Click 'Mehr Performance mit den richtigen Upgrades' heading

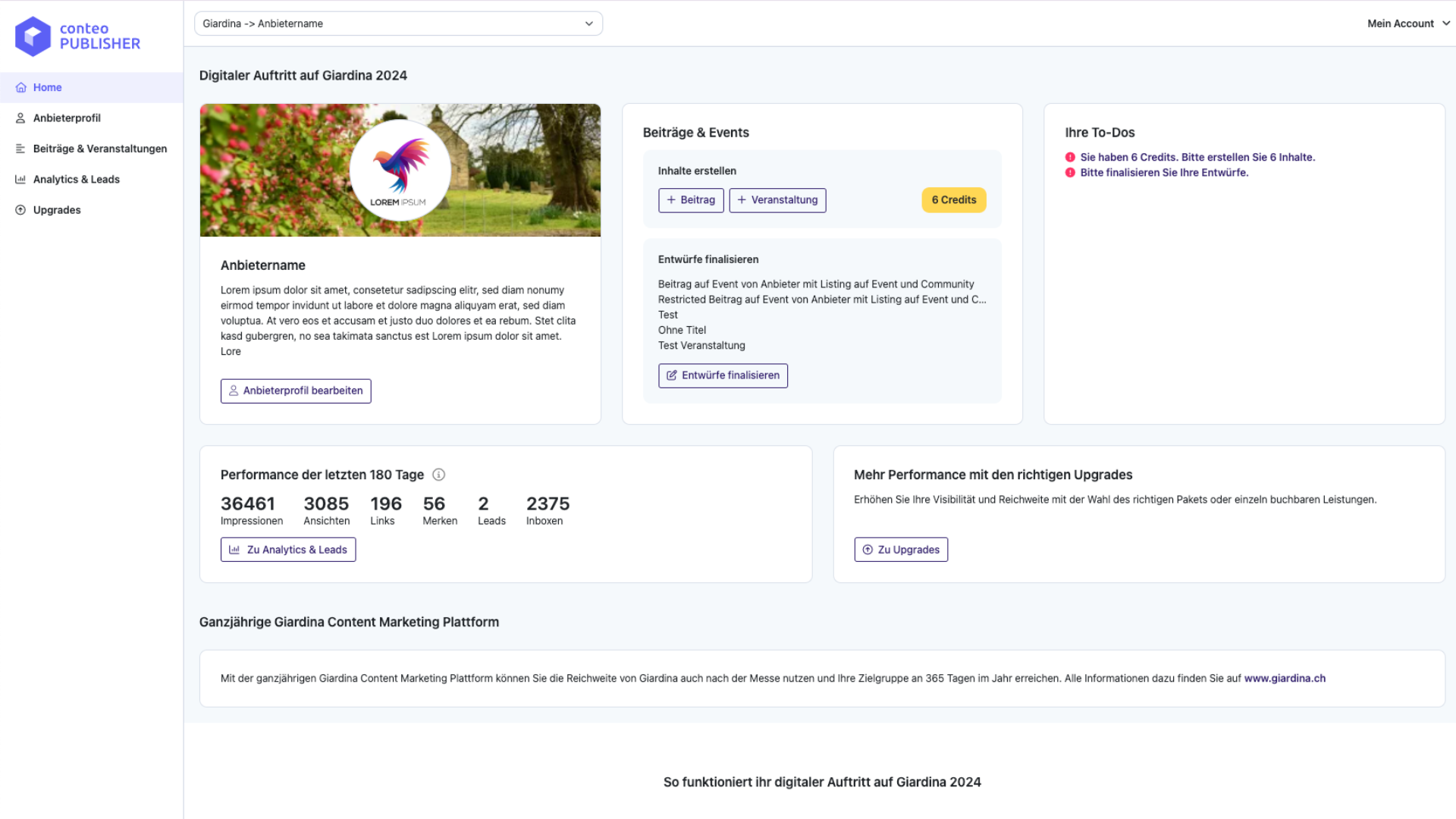click(x=993, y=475)
